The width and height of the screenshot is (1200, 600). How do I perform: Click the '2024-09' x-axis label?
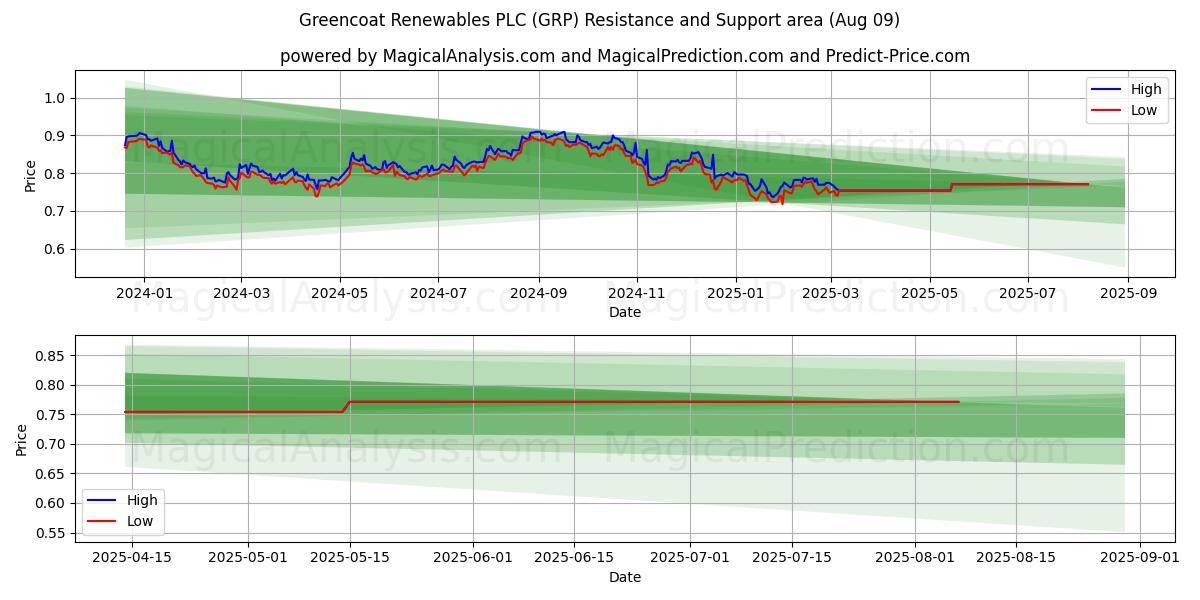coord(539,294)
